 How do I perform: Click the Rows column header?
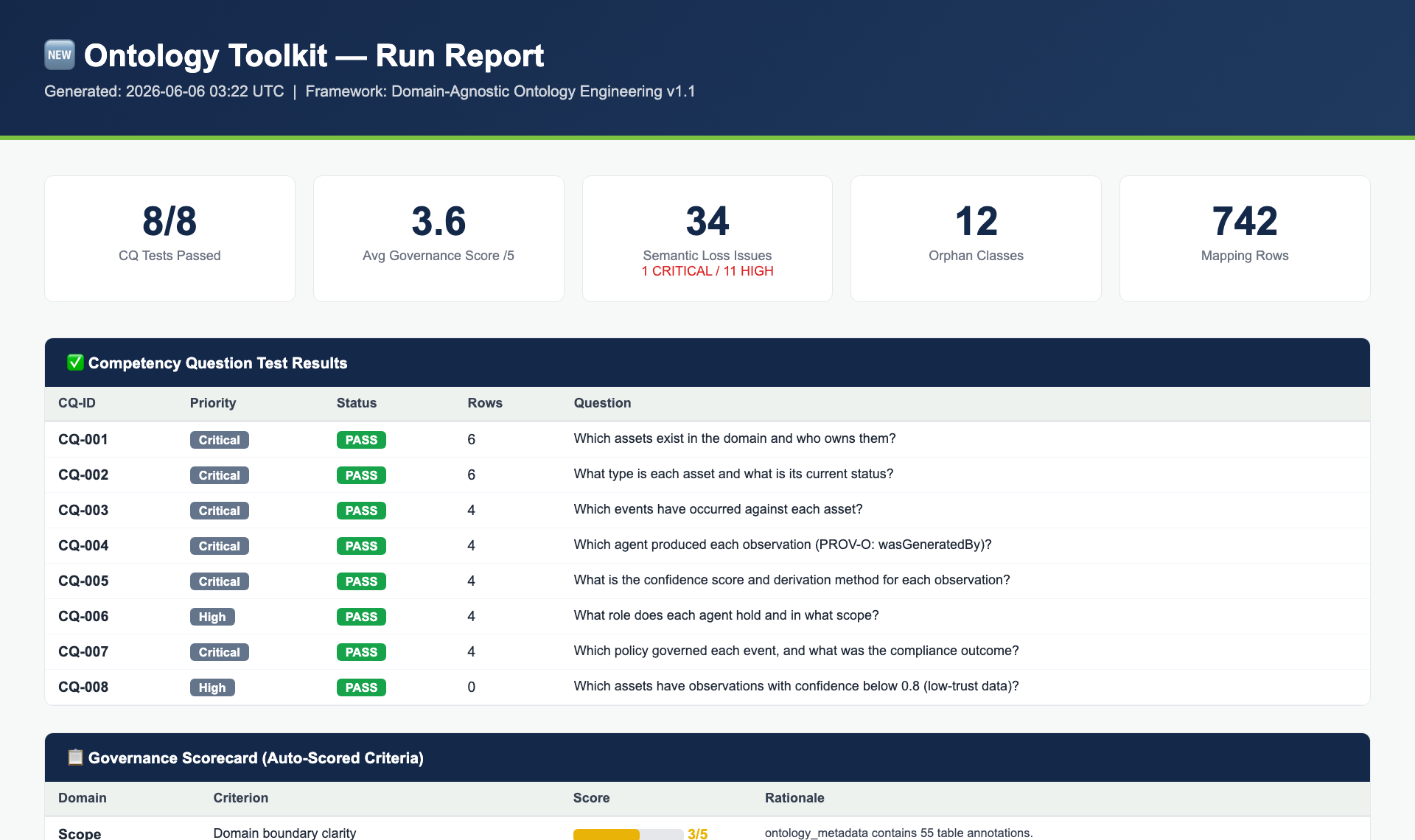(x=485, y=403)
